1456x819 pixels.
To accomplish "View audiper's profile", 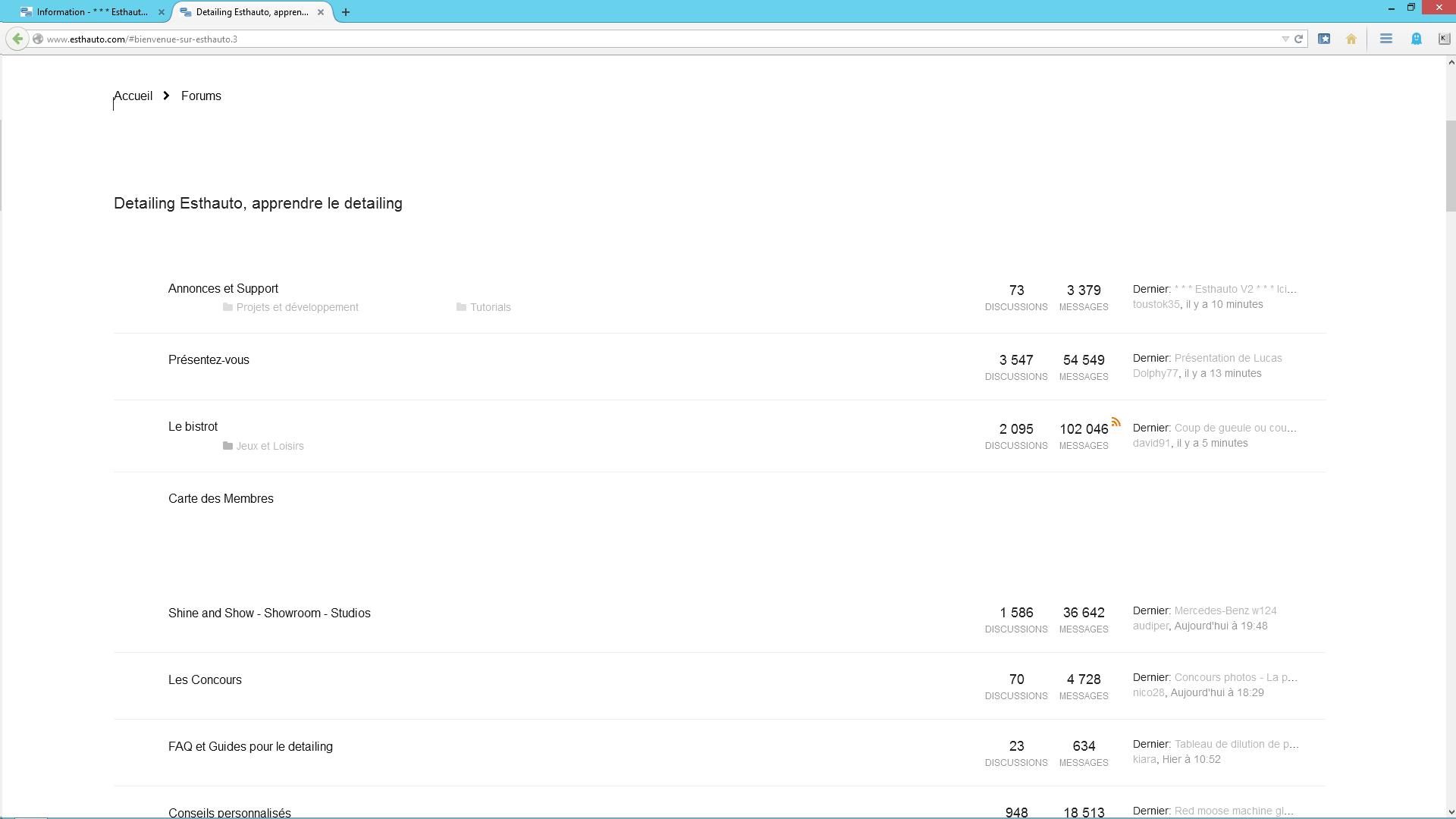I will (x=1150, y=626).
